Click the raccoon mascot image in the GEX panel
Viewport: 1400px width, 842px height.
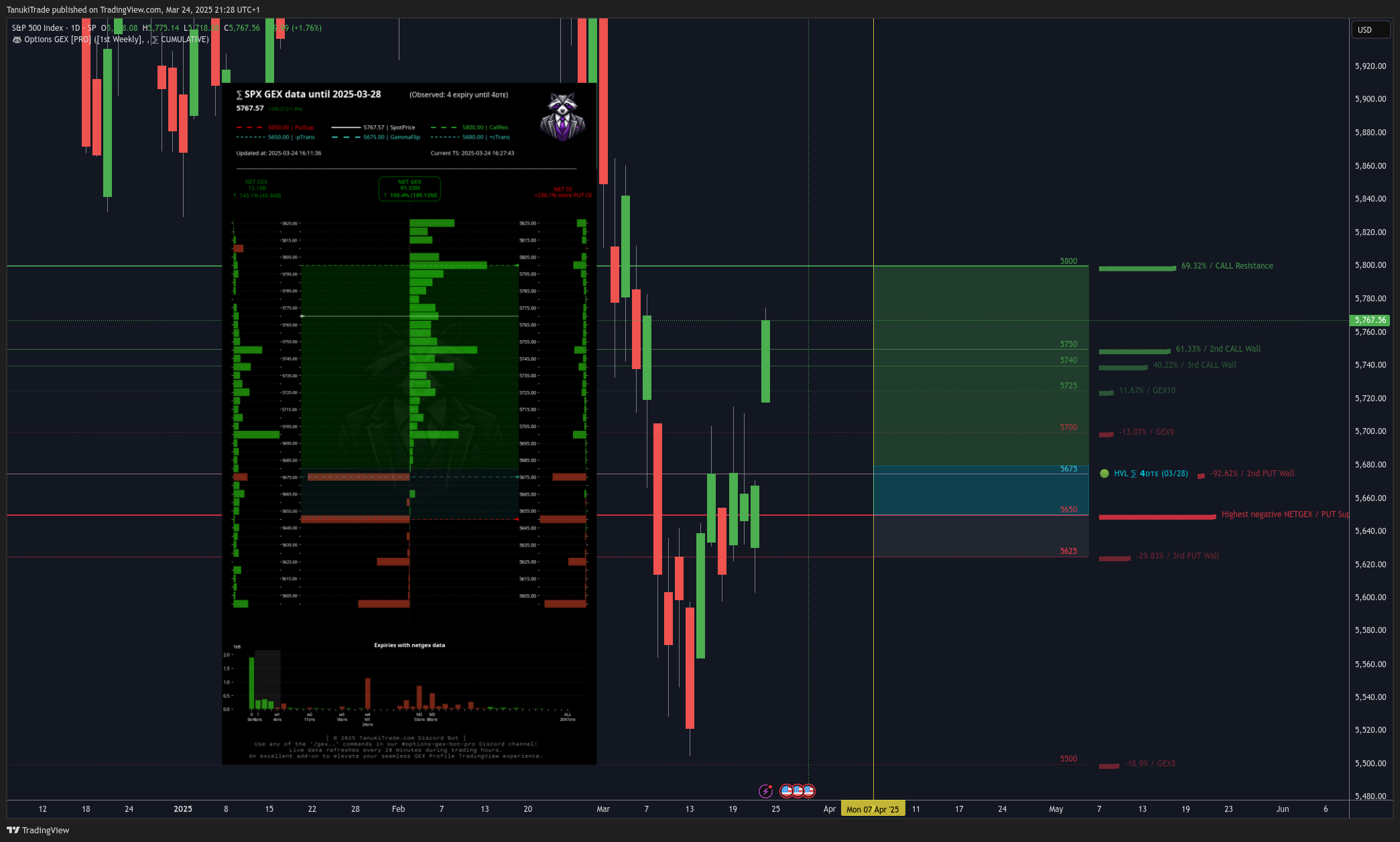click(562, 117)
